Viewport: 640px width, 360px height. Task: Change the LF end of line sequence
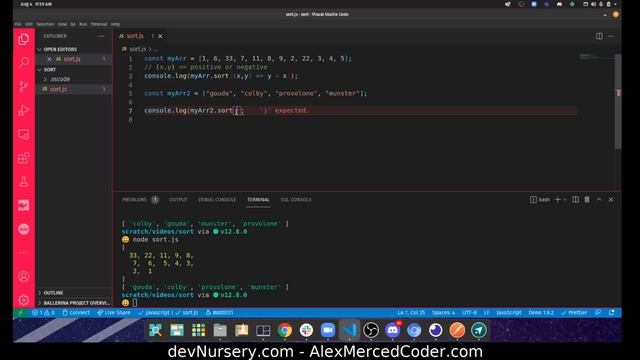pyautogui.click(x=487, y=313)
